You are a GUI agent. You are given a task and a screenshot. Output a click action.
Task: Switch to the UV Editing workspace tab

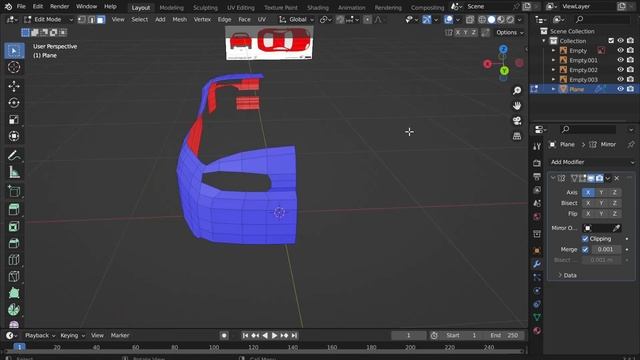(x=240, y=7)
